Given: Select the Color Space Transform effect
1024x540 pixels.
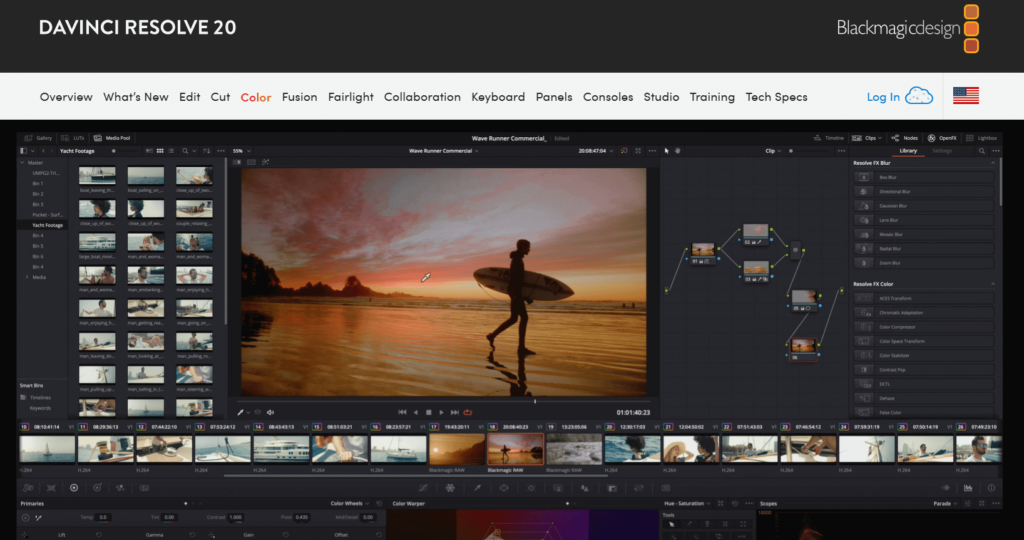Looking at the screenshot, I should 924,341.
